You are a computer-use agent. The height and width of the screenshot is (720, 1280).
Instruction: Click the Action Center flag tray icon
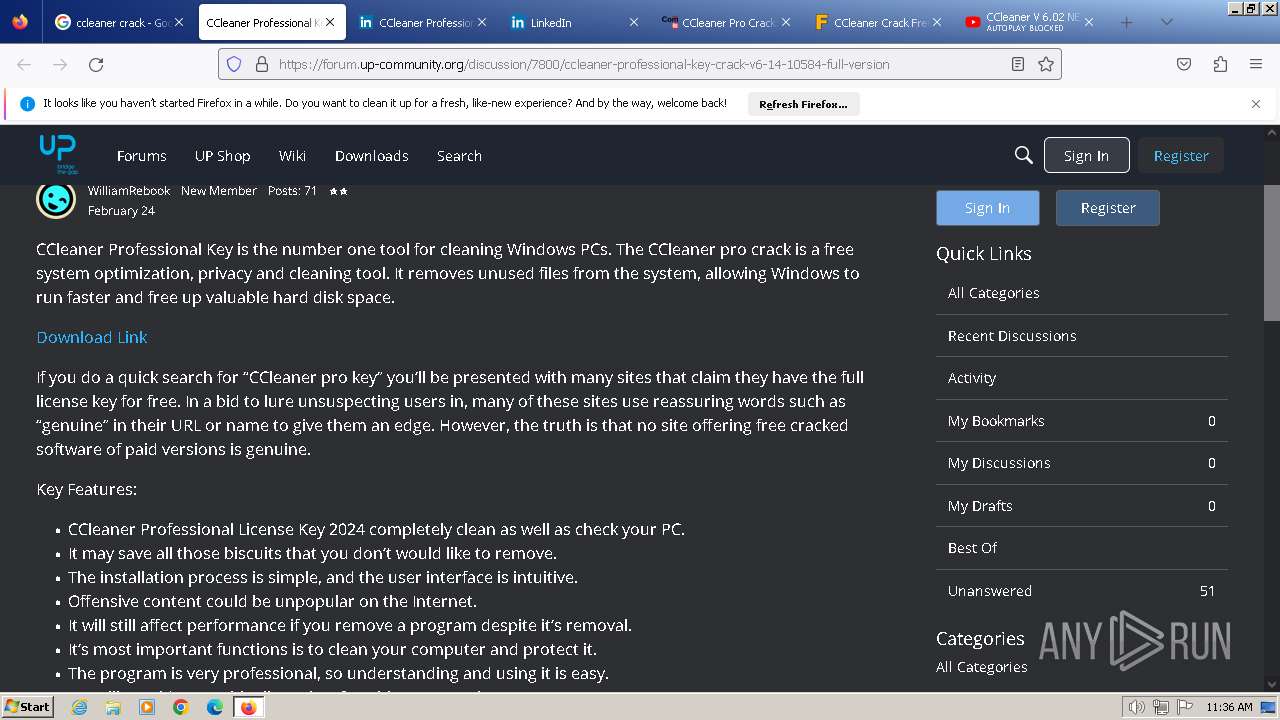click(1185, 707)
